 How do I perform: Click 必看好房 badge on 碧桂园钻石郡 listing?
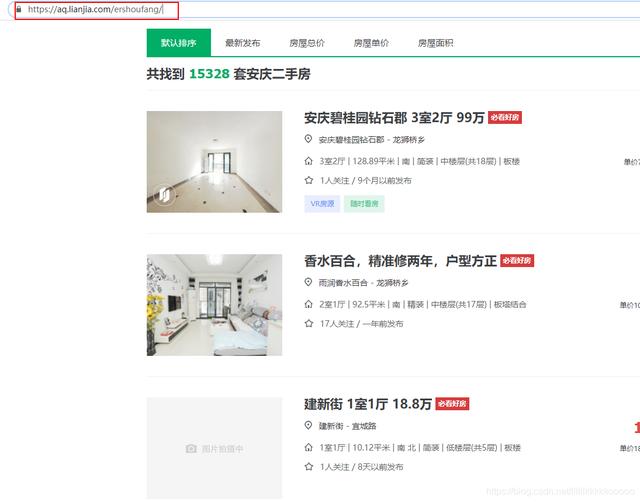click(x=505, y=118)
